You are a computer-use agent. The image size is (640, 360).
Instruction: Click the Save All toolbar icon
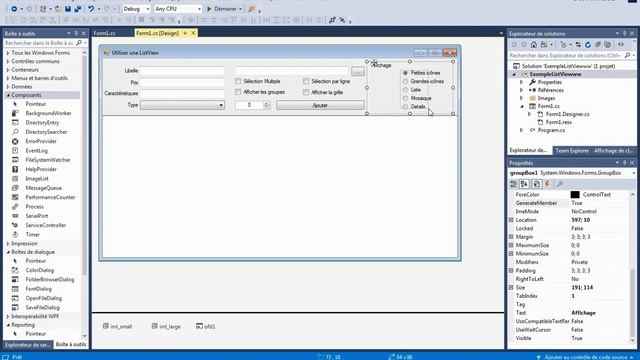coord(78,9)
